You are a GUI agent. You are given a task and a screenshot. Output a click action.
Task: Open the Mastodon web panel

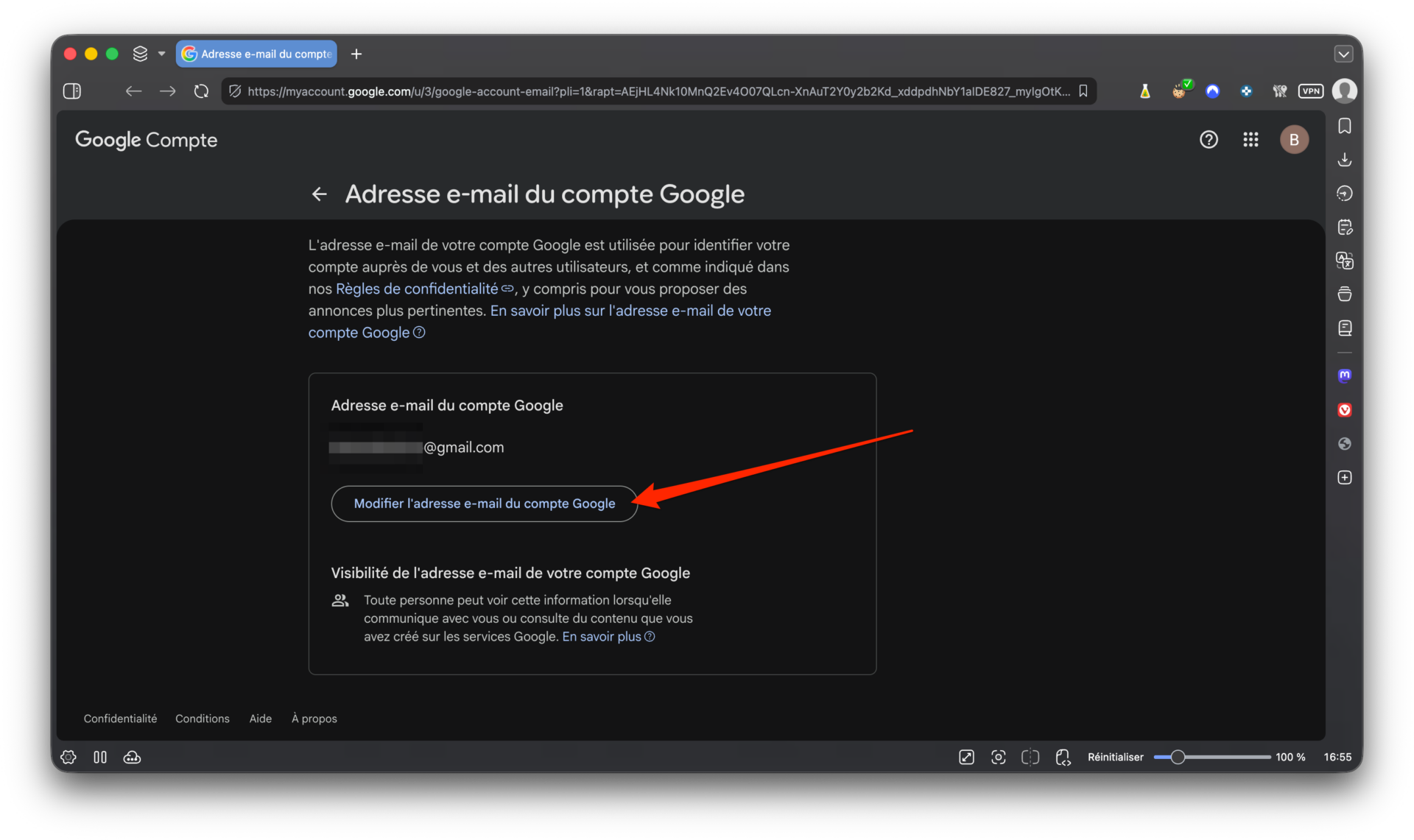point(1344,375)
